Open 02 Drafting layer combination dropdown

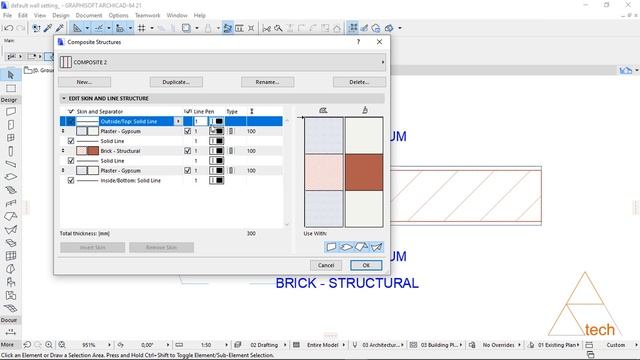pos(284,345)
